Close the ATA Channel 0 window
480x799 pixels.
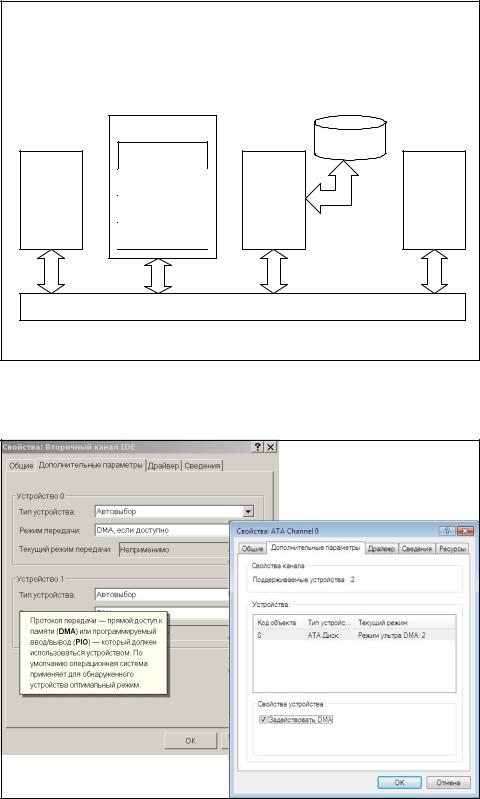coord(465,531)
